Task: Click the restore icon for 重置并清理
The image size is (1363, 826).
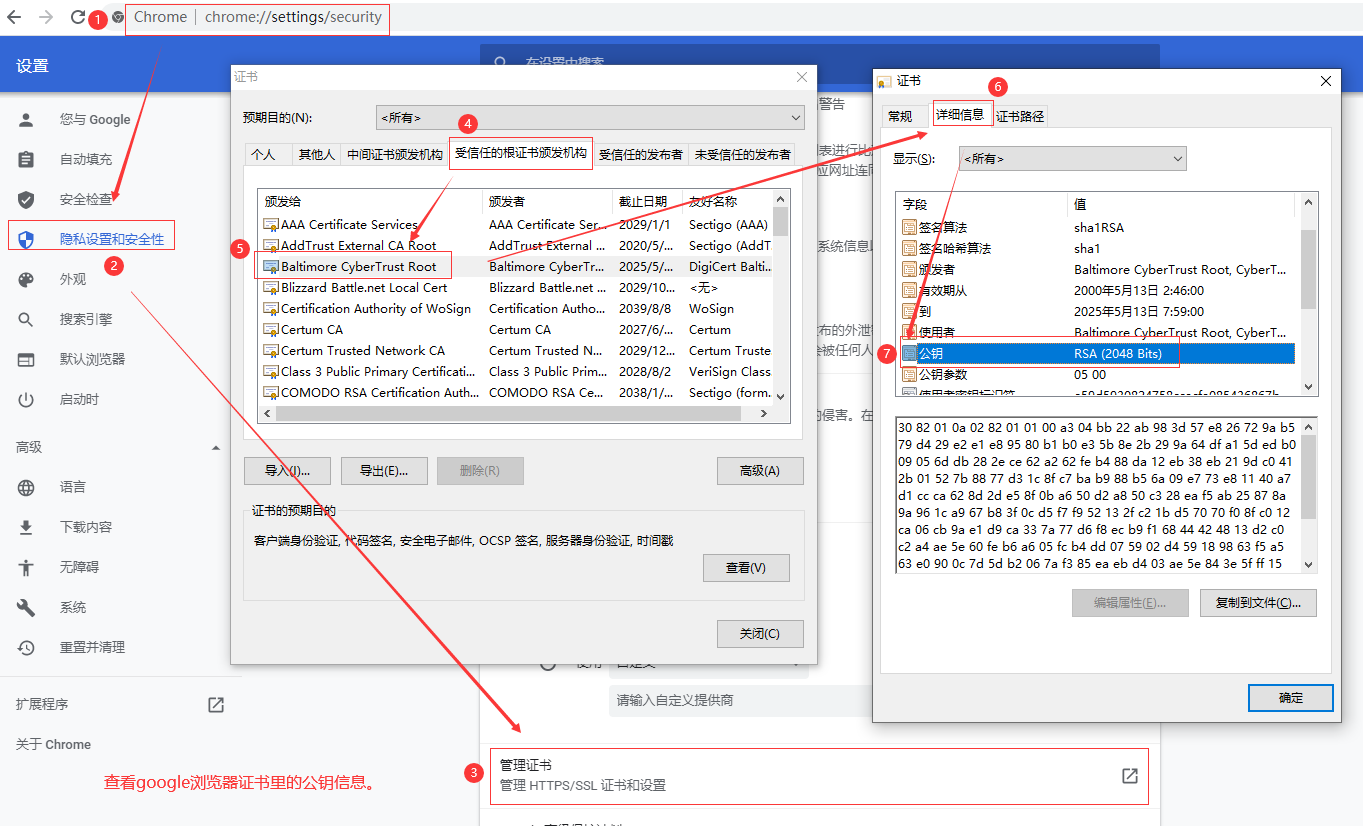Action: pos(26,647)
